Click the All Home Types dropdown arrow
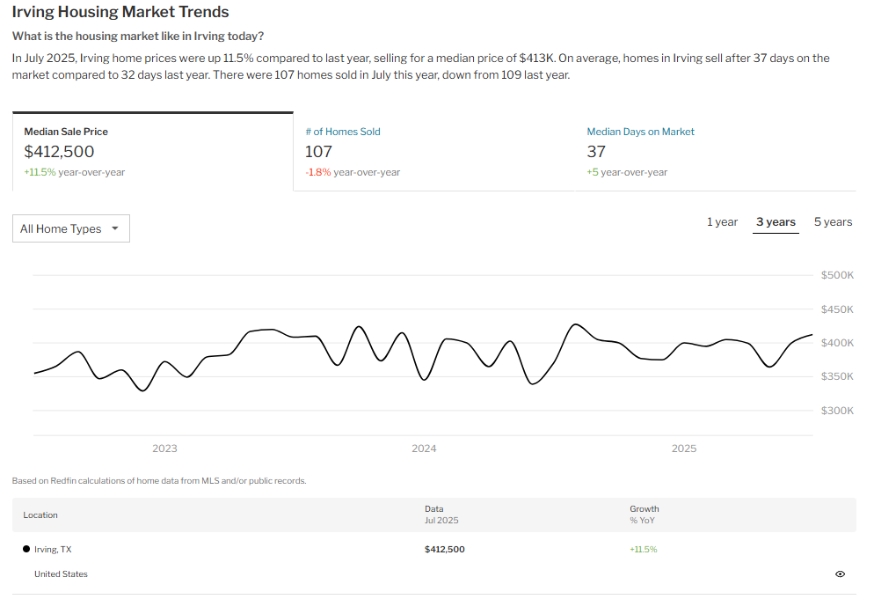The width and height of the screenshot is (874, 603). tap(115, 228)
